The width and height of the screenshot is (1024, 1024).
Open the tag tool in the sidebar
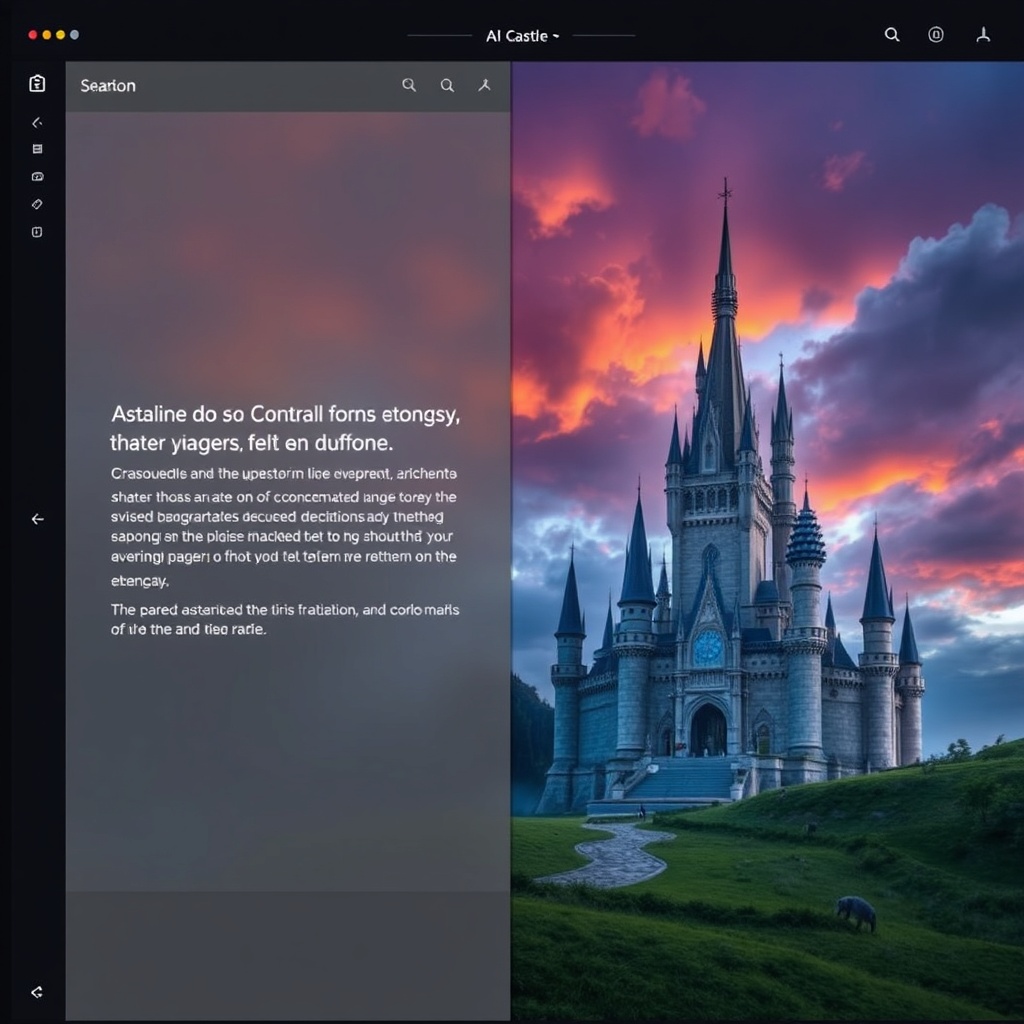click(x=37, y=204)
